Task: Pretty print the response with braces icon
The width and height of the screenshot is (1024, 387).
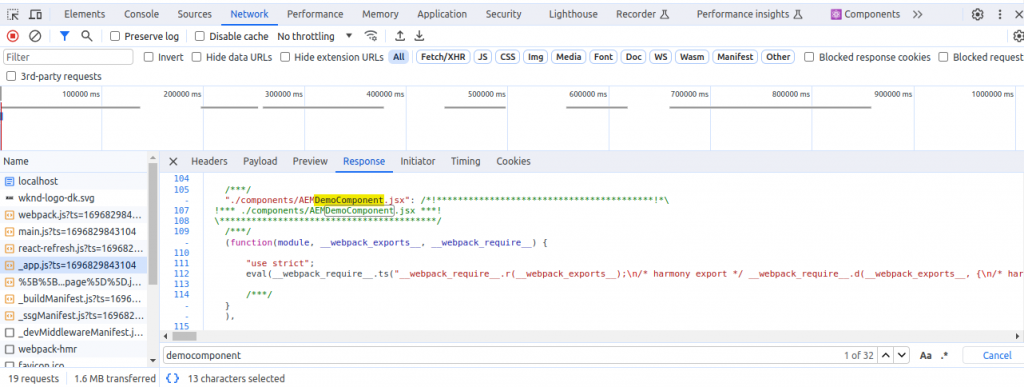Action: 172,378
